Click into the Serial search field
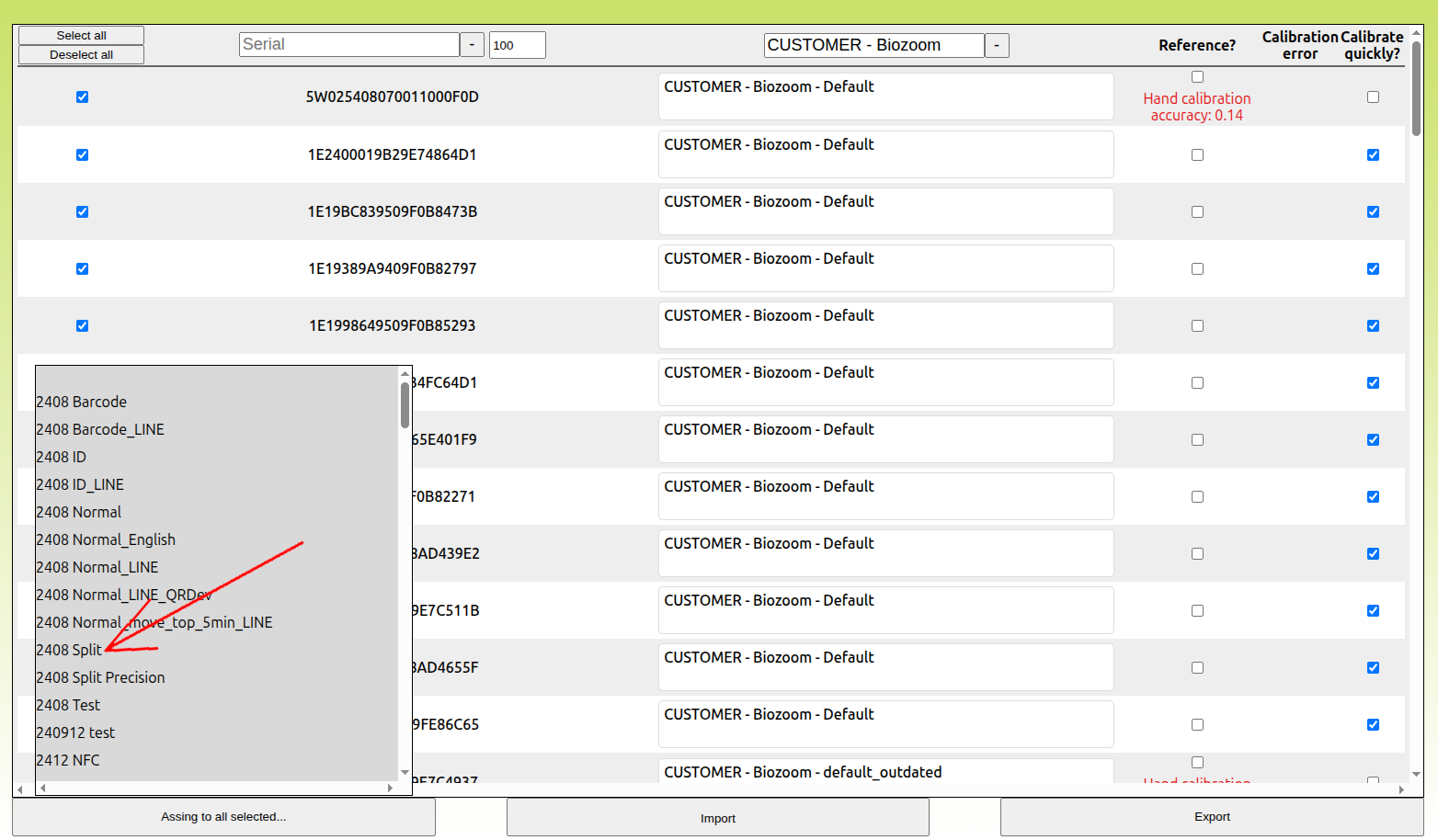Viewport: 1438px width, 840px height. 348,45
